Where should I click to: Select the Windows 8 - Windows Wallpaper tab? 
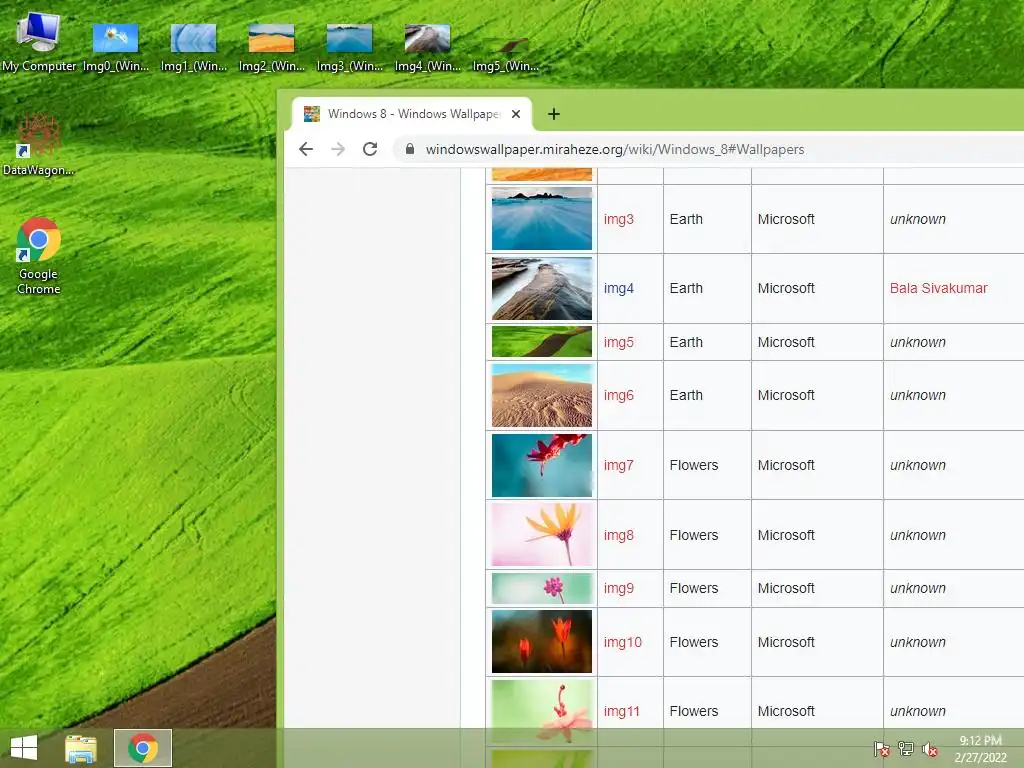pyautogui.click(x=411, y=114)
